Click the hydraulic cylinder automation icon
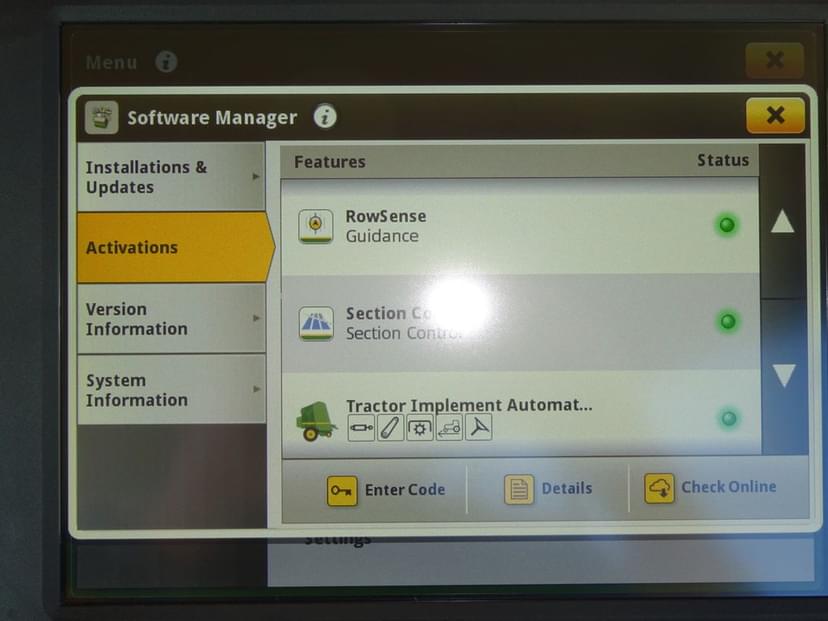828x621 pixels. click(x=361, y=427)
